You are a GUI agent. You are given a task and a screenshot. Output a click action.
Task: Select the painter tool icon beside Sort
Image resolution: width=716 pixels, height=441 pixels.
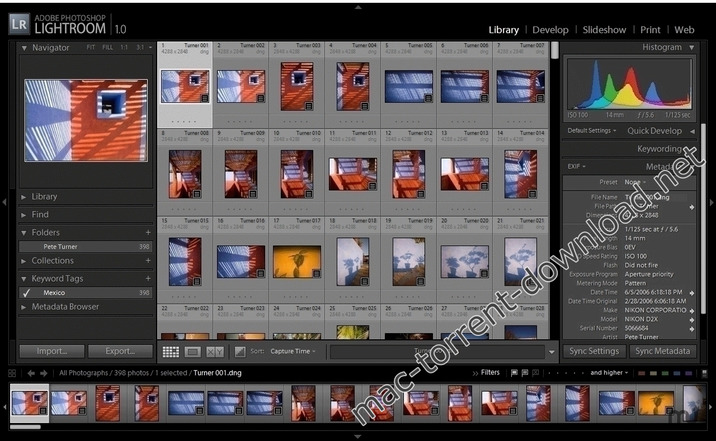pos(240,352)
